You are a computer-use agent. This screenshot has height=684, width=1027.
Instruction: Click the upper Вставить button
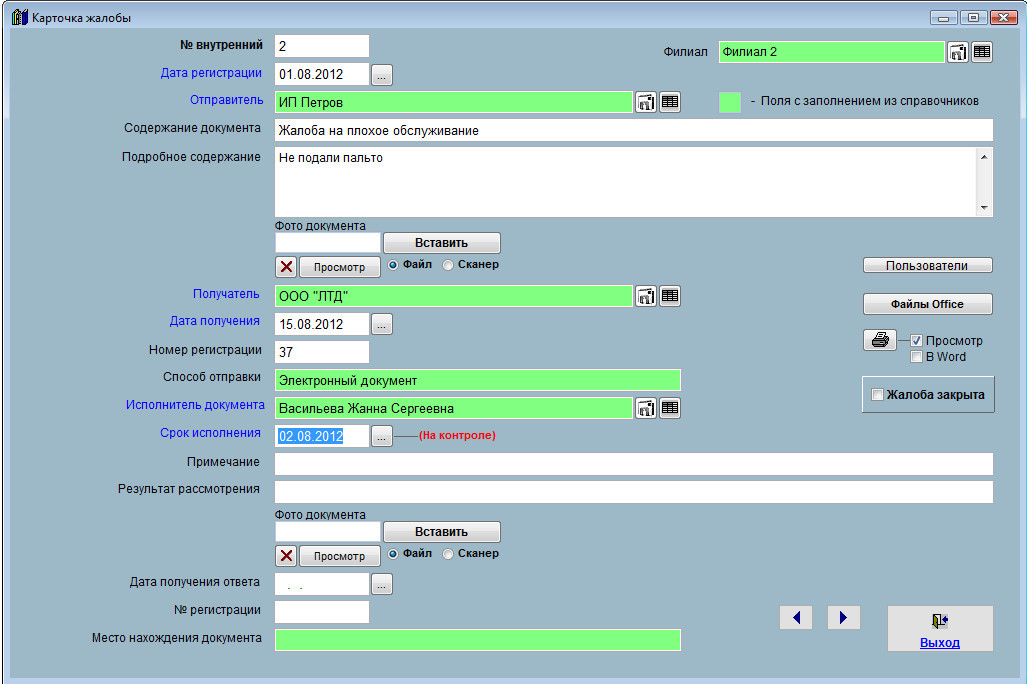click(x=441, y=242)
